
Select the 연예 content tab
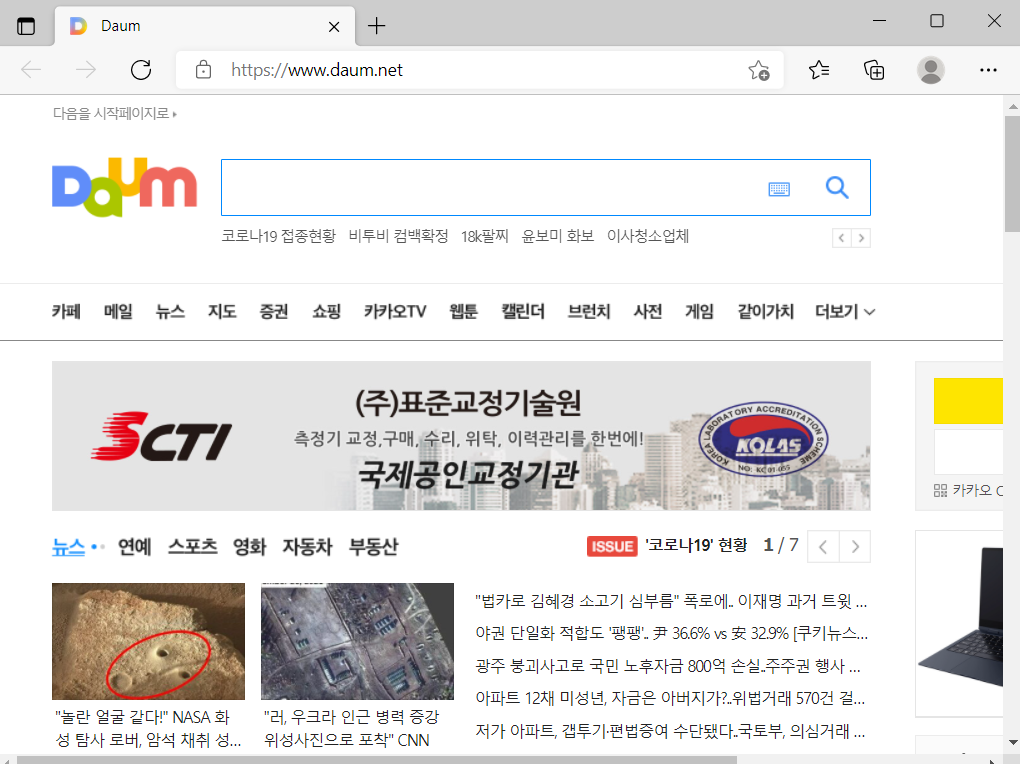point(135,547)
